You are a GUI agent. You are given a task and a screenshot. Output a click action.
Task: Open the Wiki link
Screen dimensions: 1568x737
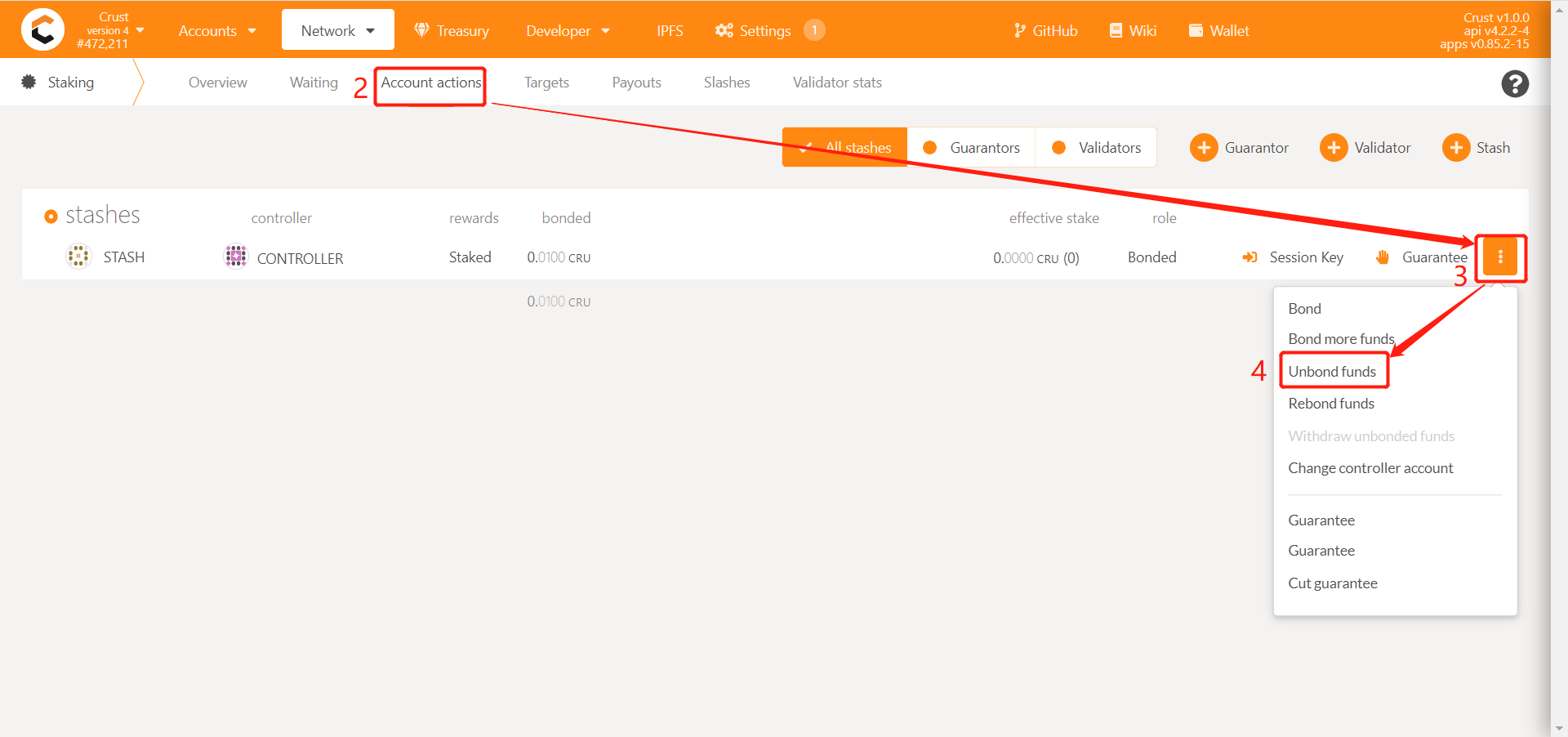point(1133,30)
